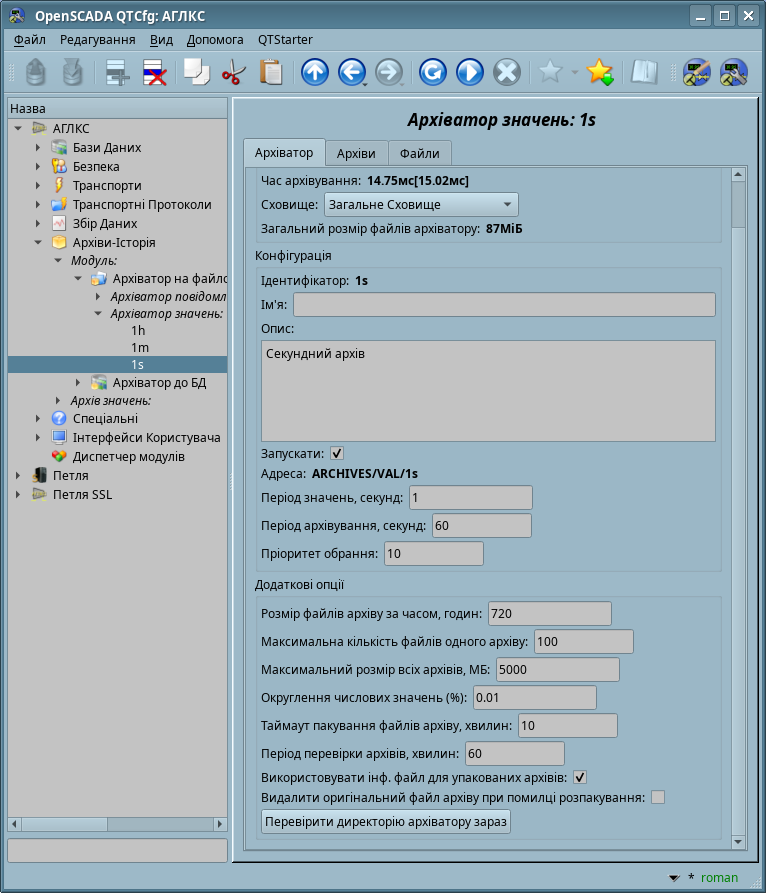The width and height of the screenshot is (766, 893).
Task: Go back with the left arrow icon
Action: pos(351,72)
